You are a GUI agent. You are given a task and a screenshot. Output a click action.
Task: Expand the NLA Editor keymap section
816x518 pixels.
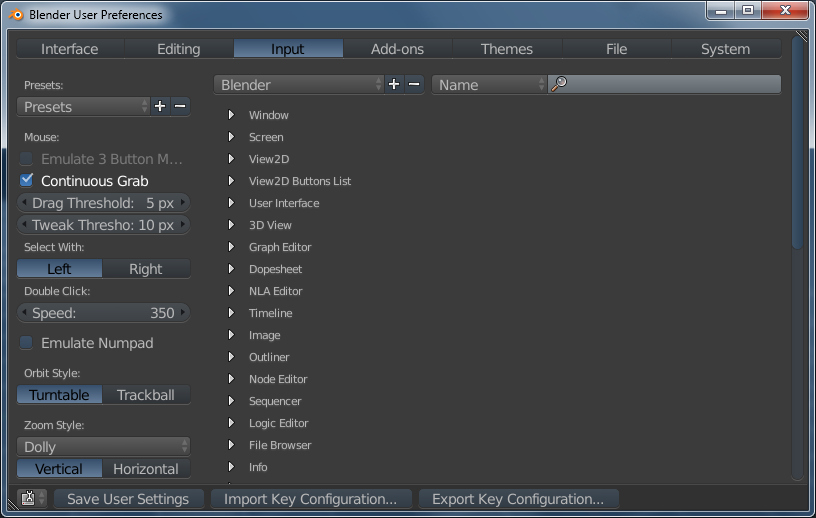pos(231,290)
